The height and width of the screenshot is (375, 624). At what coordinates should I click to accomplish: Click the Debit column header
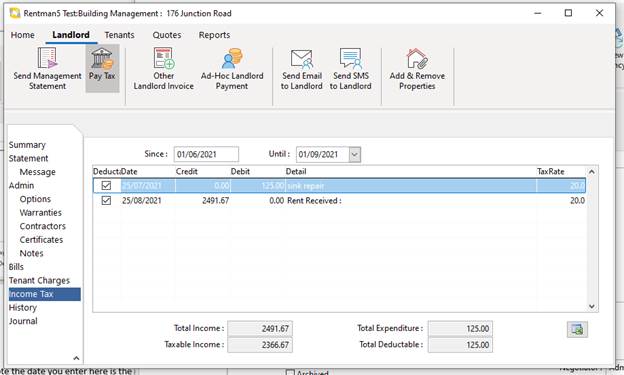(257, 172)
